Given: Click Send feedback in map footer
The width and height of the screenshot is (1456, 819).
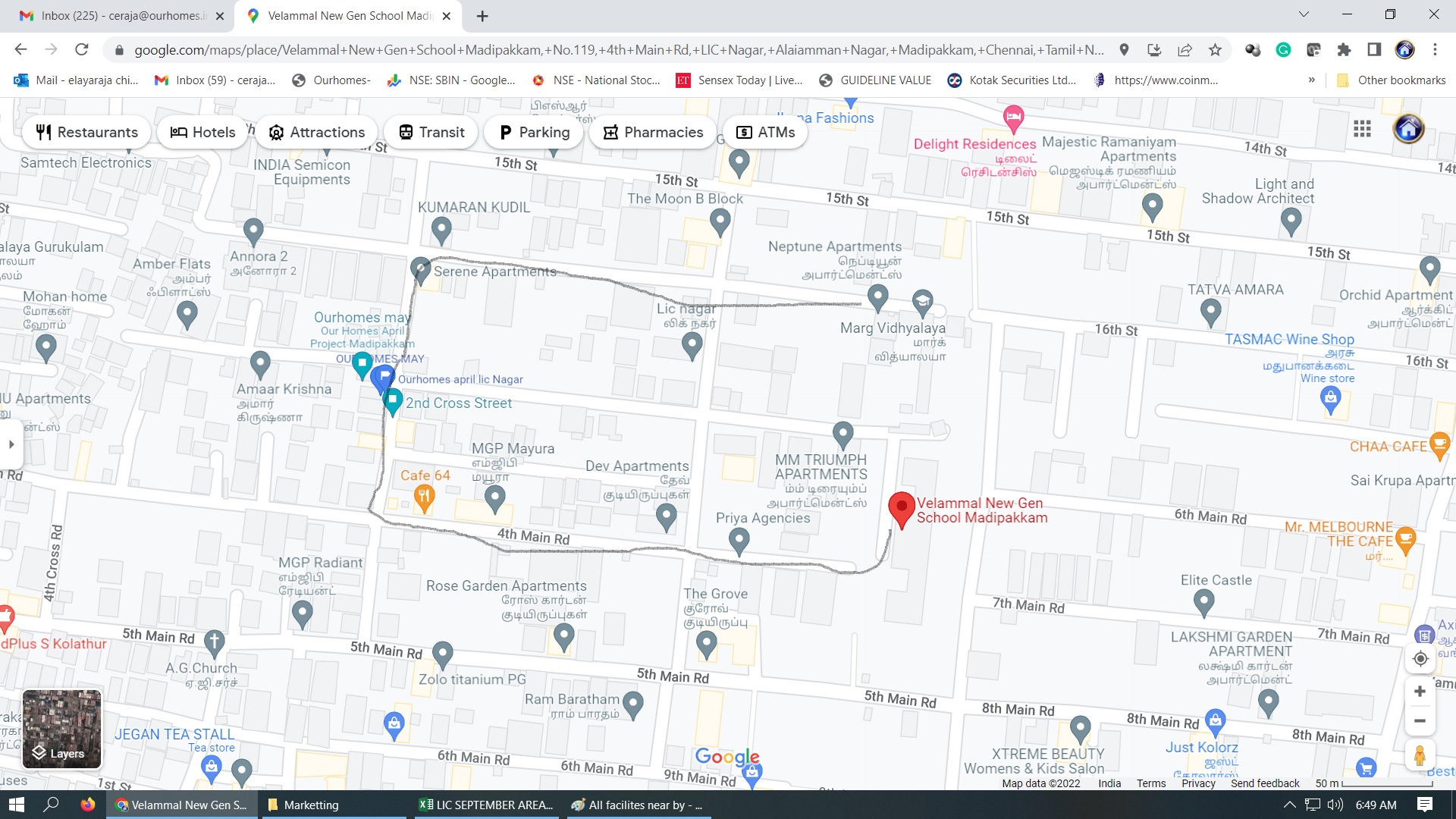Looking at the screenshot, I should point(1265,783).
